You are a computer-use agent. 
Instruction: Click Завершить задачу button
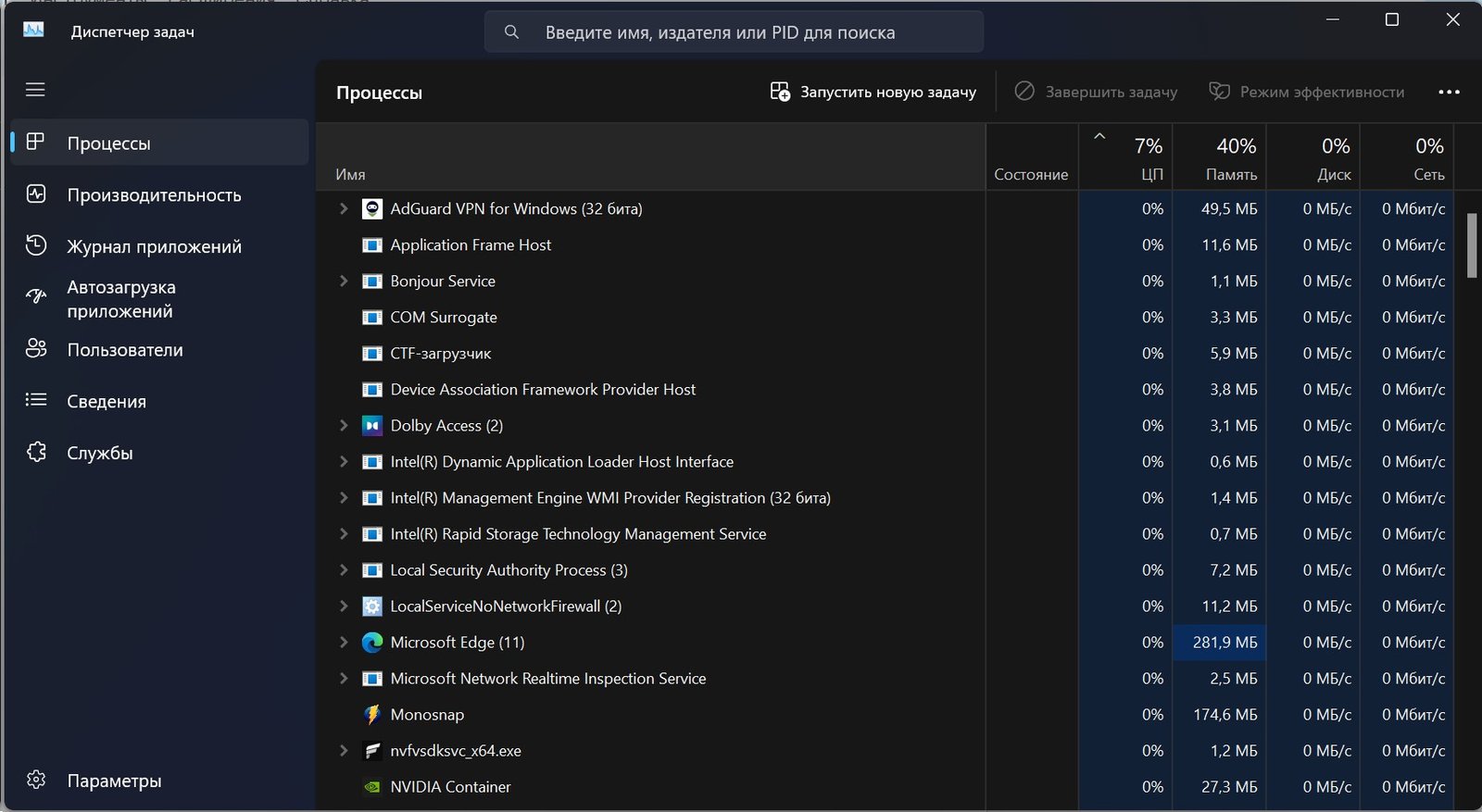point(1096,92)
